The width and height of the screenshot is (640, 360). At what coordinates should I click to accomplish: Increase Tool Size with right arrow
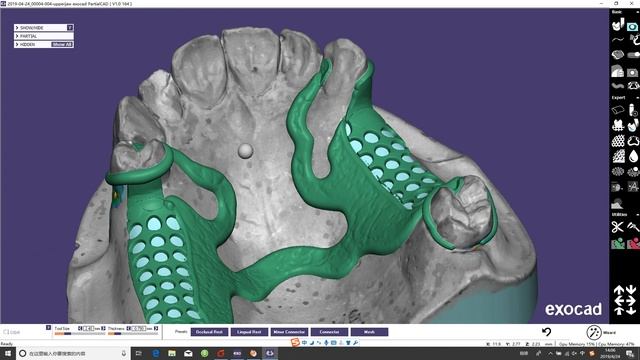point(103,328)
